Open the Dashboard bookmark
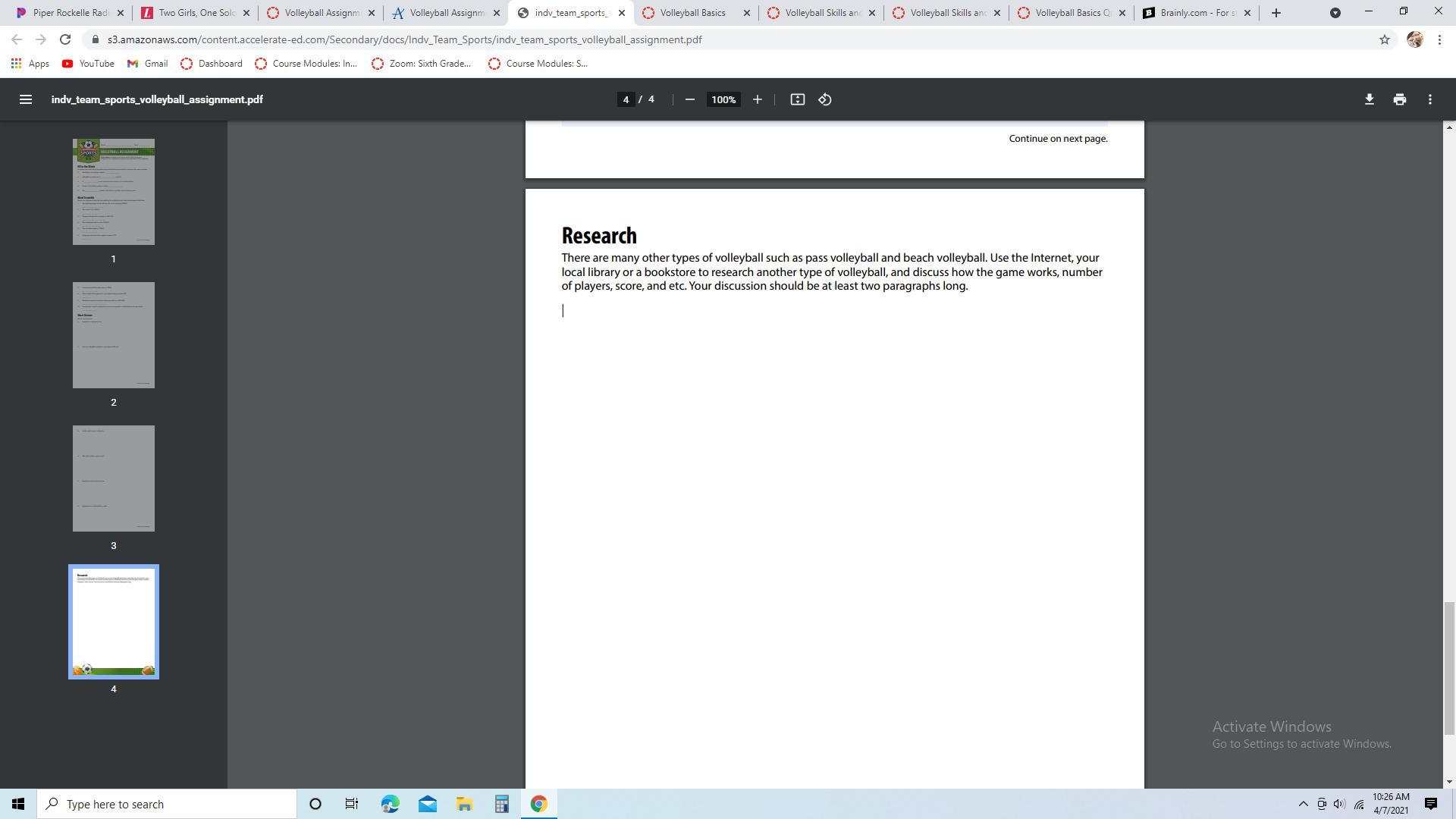 point(212,64)
